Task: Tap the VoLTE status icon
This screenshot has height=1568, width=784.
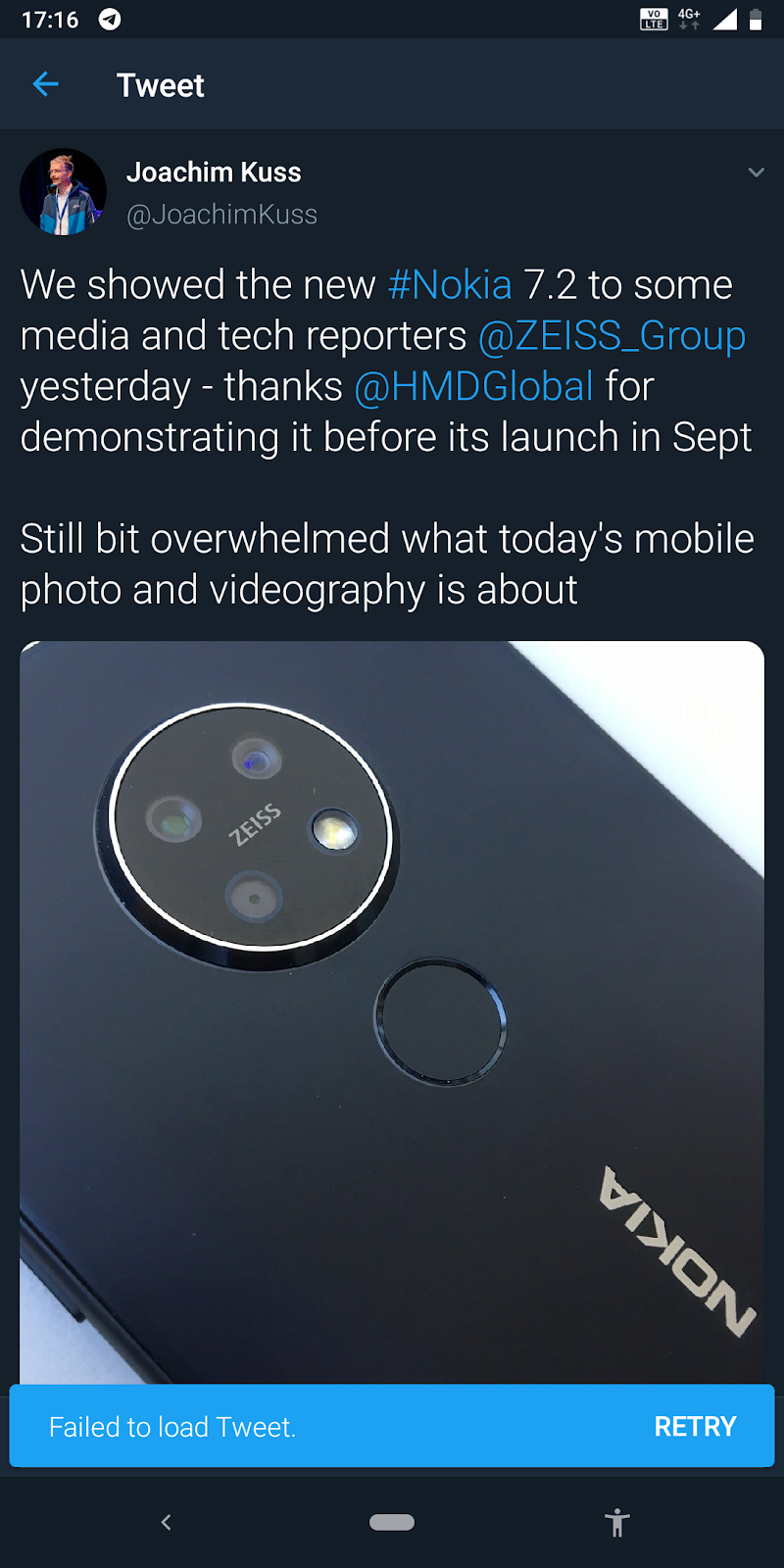Action: (654, 20)
